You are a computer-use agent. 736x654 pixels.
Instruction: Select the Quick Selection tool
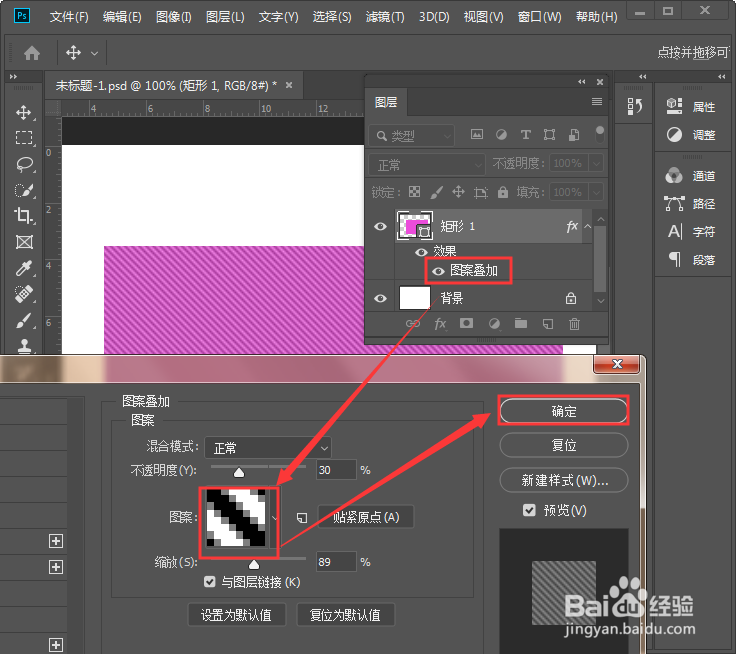23,190
